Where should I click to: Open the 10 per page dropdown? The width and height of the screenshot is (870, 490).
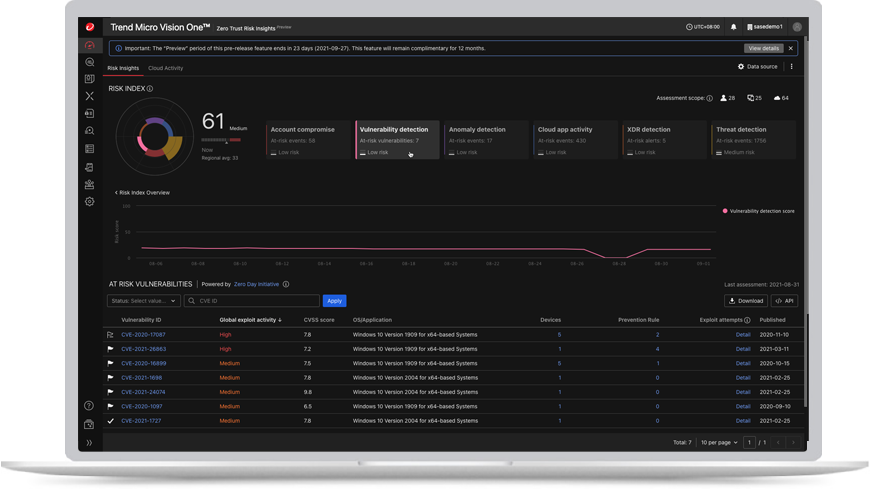pyautogui.click(x=720, y=442)
